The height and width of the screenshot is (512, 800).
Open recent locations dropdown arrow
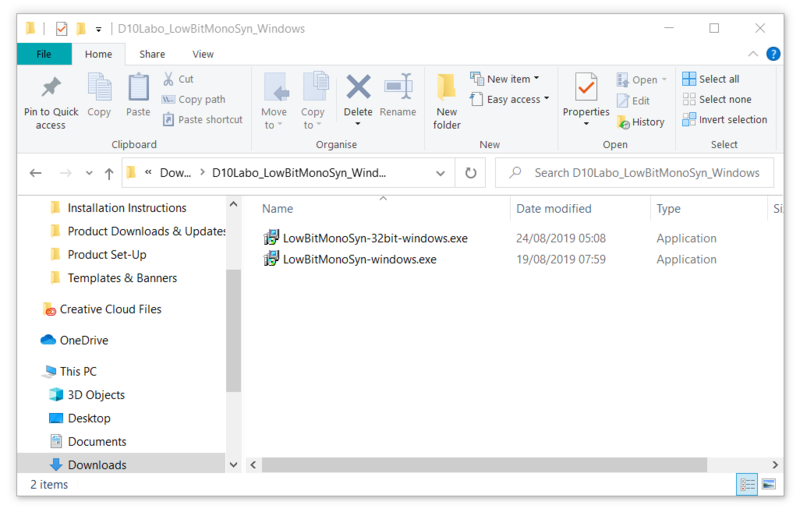point(89,173)
